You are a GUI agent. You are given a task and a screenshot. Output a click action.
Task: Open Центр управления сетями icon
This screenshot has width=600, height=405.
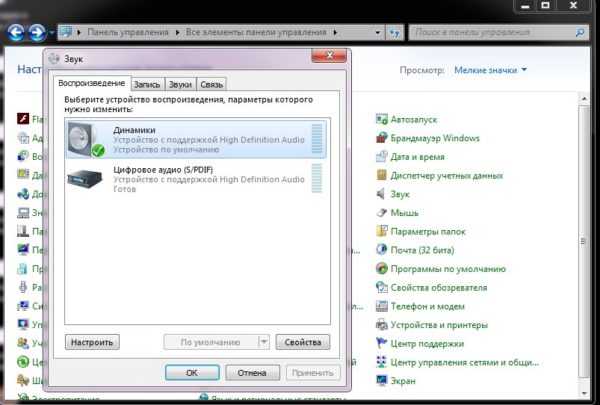[382, 362]
